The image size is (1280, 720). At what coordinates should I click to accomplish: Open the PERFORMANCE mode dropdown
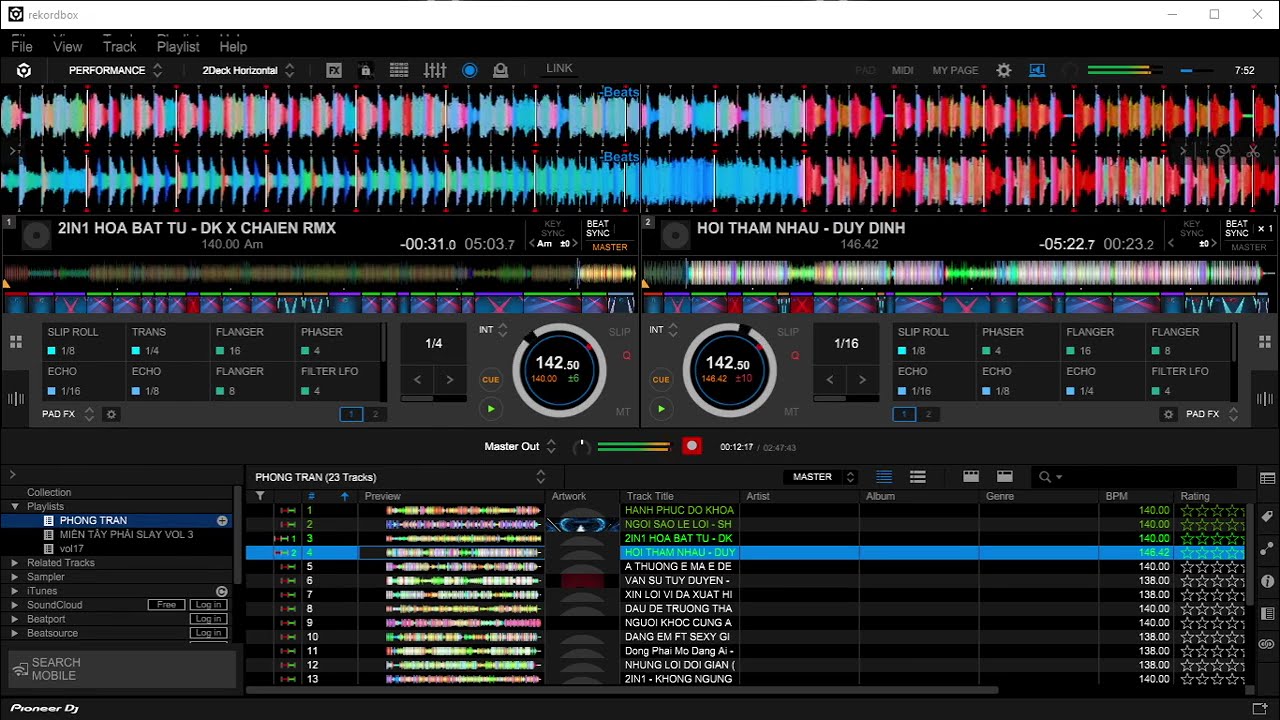tap(115, 70)
